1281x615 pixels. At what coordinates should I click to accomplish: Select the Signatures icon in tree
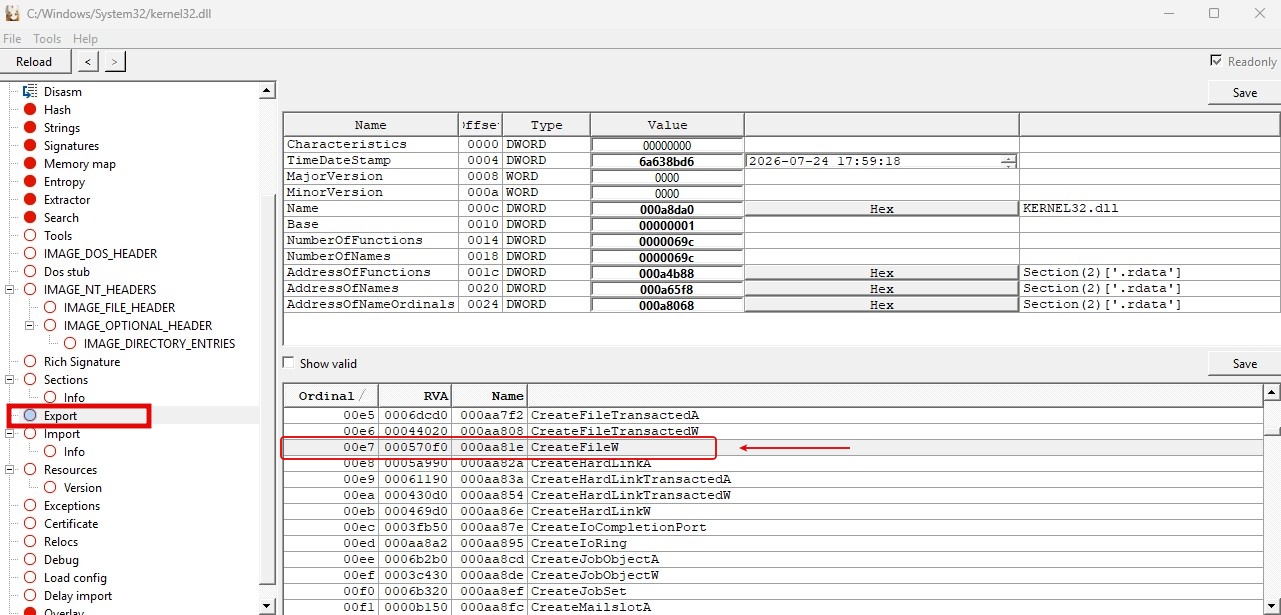30,146
